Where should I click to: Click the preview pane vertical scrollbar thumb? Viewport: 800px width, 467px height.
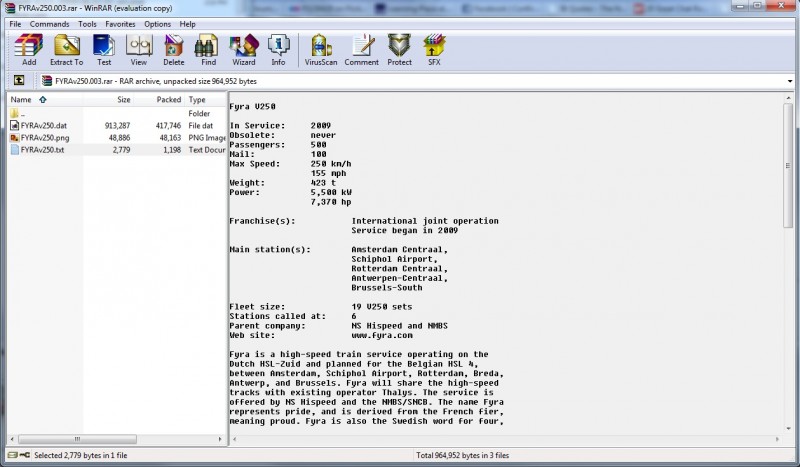[788, 165]
